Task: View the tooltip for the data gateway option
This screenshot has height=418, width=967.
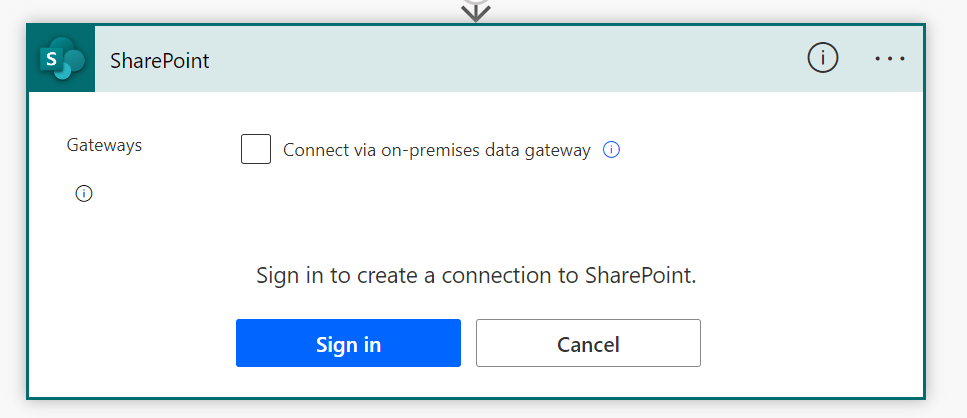Action: click(612, 150)
